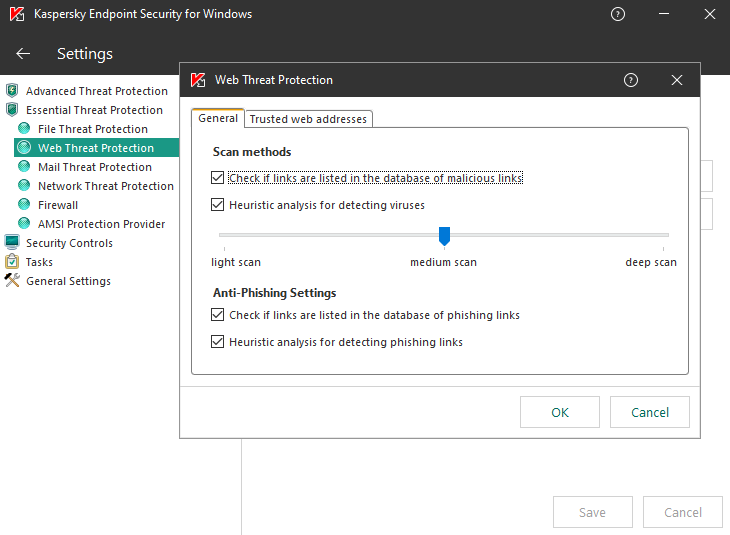The image size is (730, 535).
Task: Toggle heuristic analysis for detecting viruses
Action: 218,205
